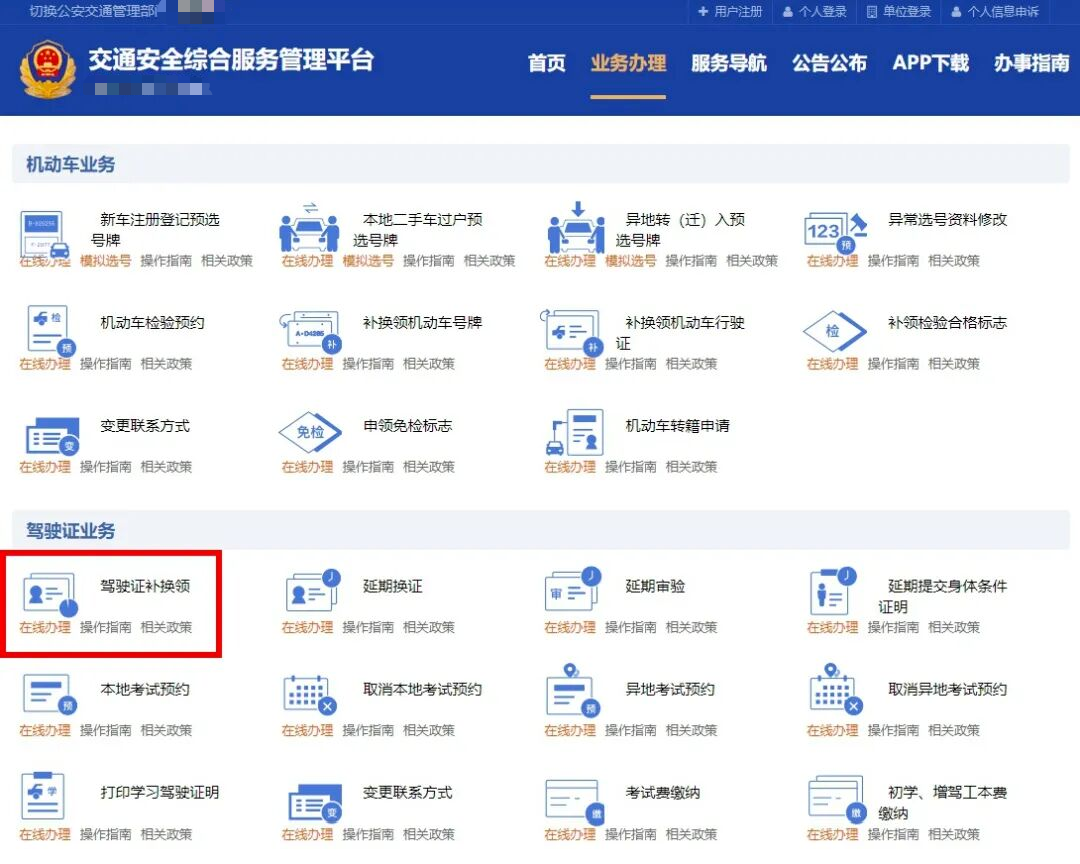The image size is (1080, 864).
Task: Click the 驾驶证补换领 title text
Action: (x=145, y=586)
